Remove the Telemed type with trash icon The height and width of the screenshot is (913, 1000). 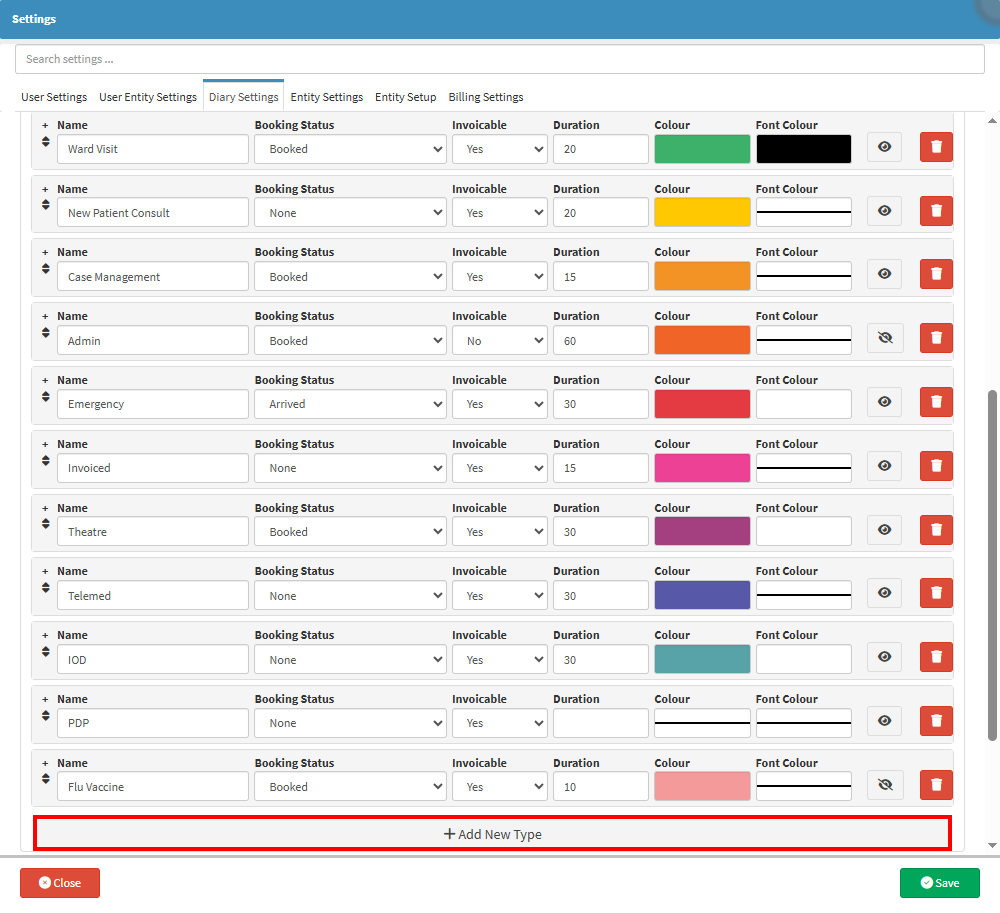click(x=936, y=594)
